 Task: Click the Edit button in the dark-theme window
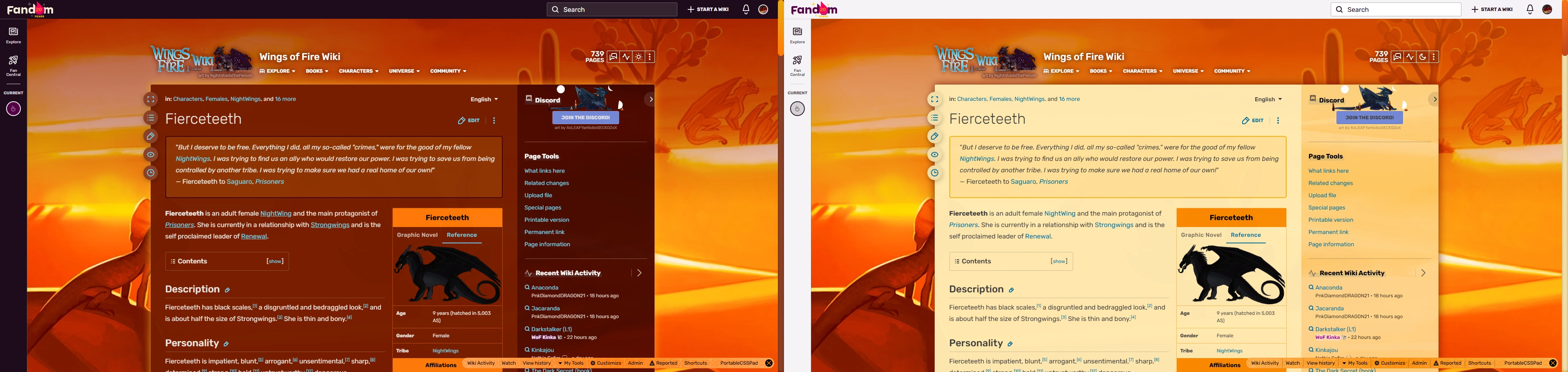469,120
